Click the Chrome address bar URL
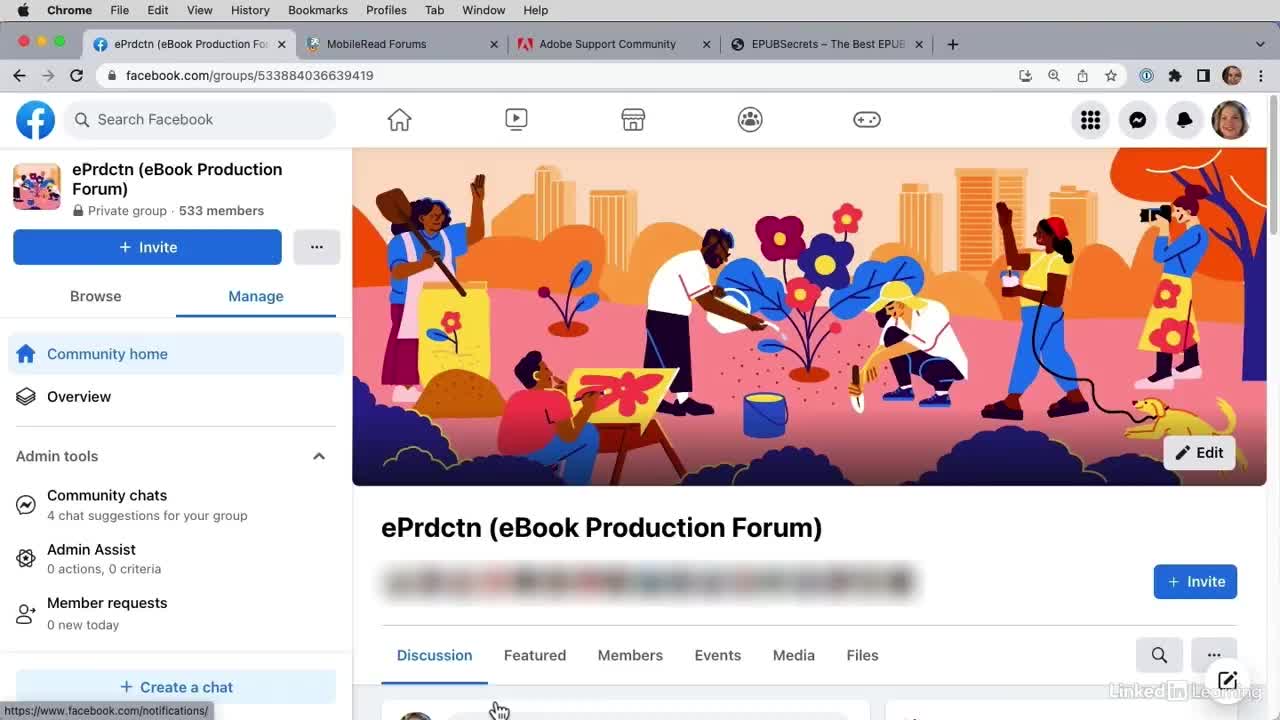1280x720 pixels. coord(250,76)
